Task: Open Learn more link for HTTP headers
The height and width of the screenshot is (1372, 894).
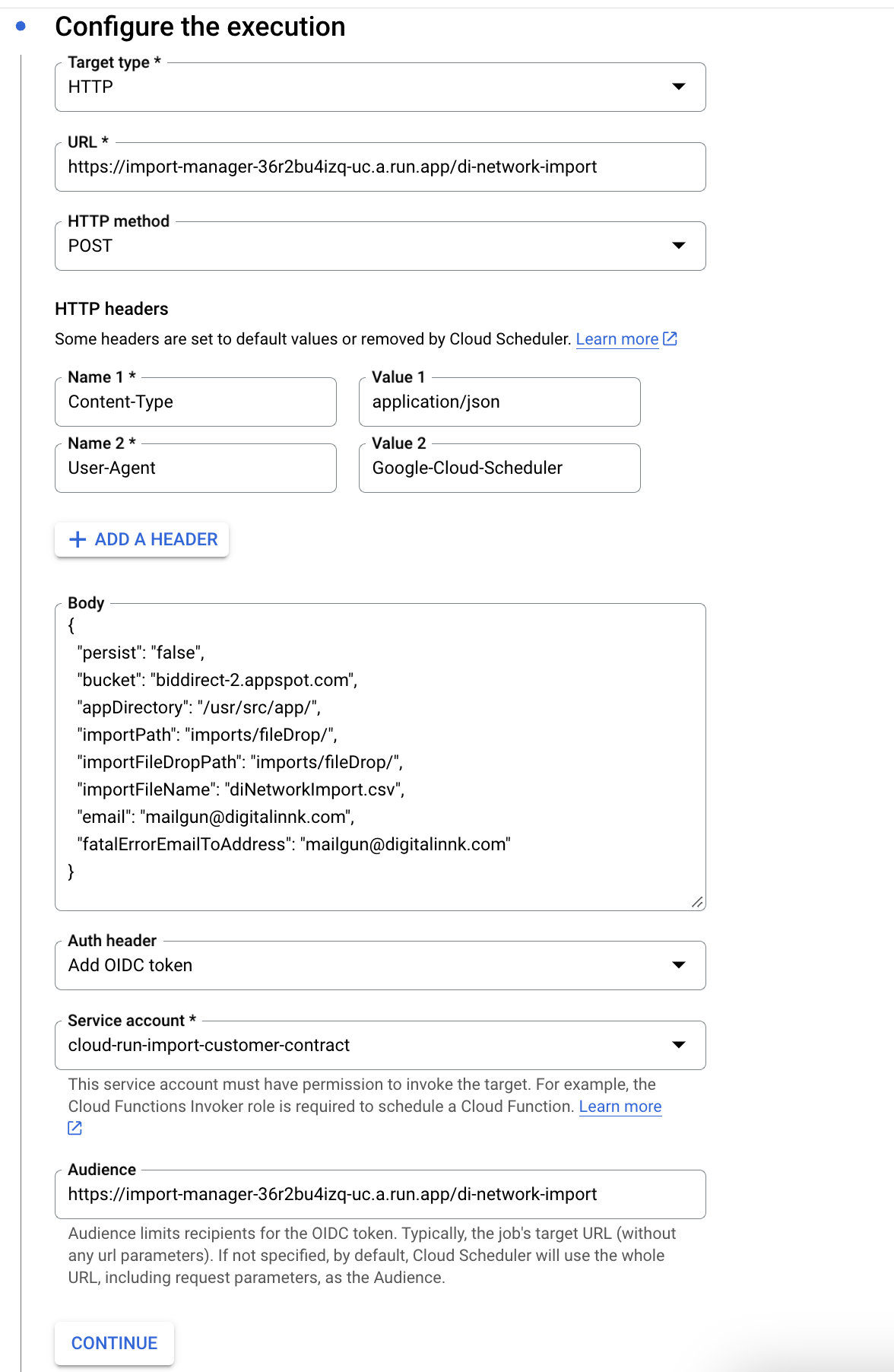Action: (617, 339)
